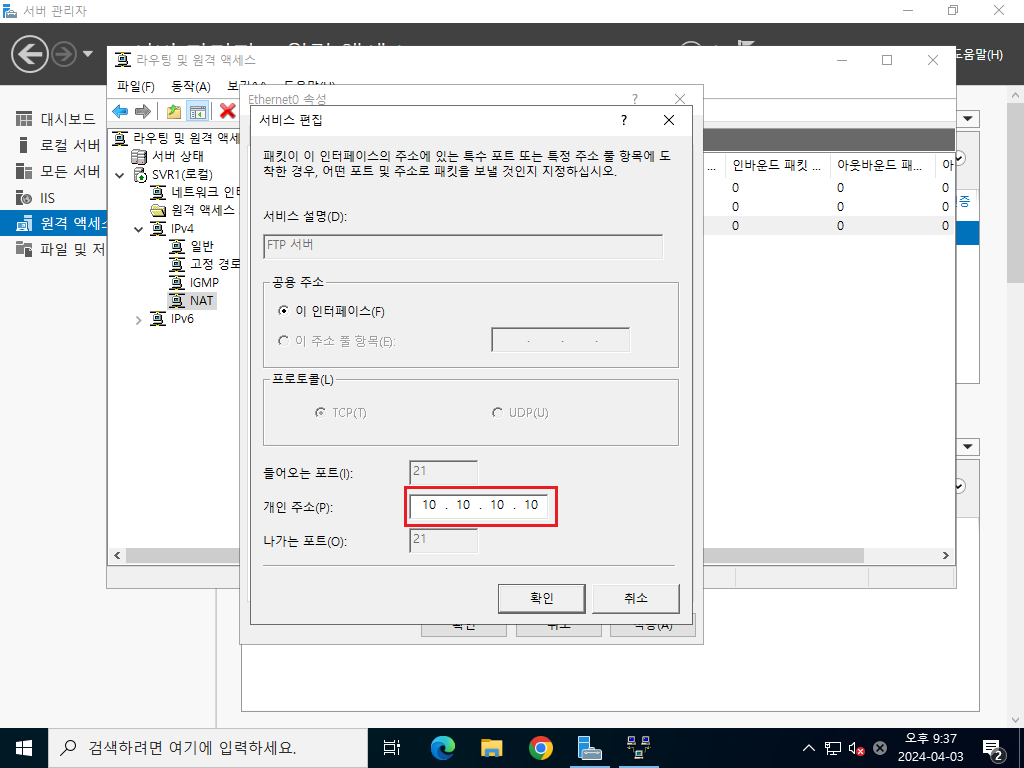Screen dimensions: 1024x768
Task: Click 확인 in 서비스 편집 dialog
Action: click(x=541, y=598)
